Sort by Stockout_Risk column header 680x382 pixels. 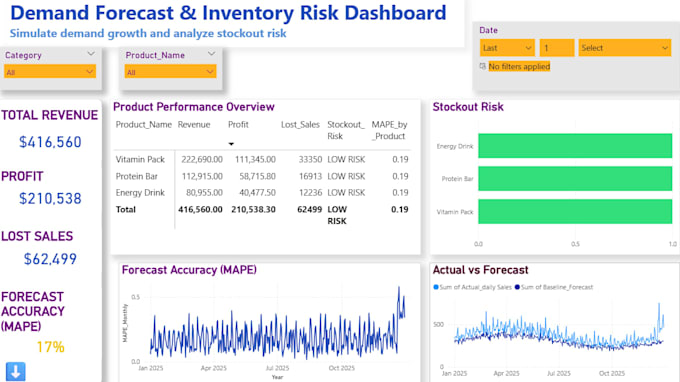click(x=346, y=130)
